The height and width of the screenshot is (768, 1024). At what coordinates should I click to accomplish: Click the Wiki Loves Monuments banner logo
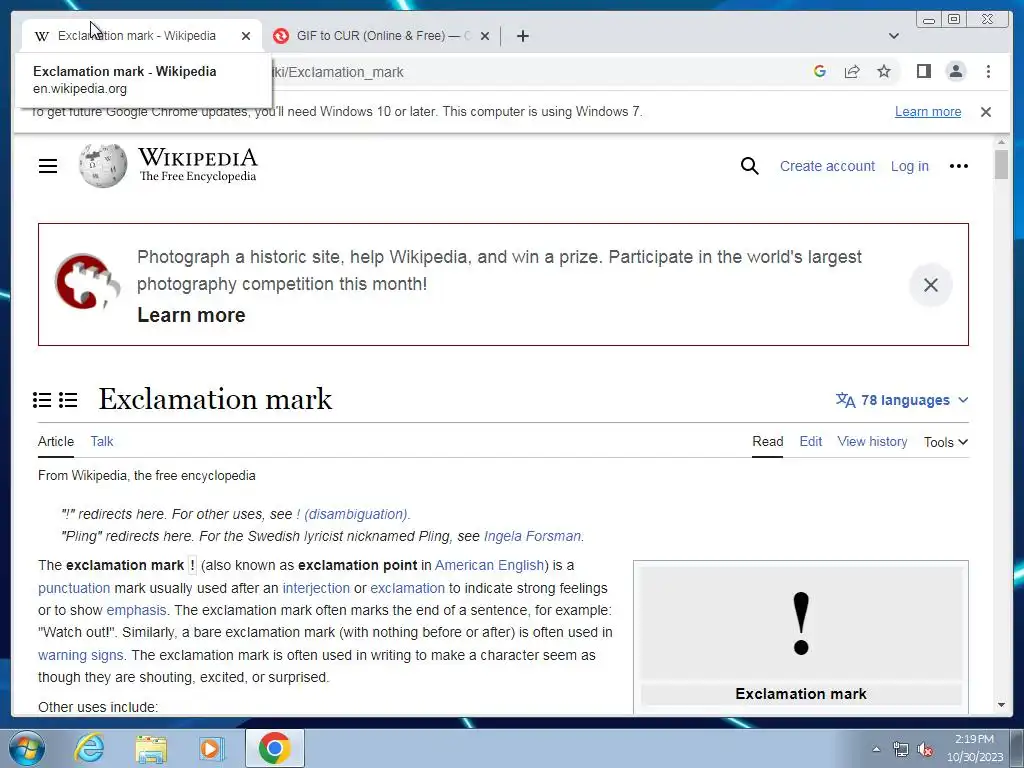tap(88, 281)
